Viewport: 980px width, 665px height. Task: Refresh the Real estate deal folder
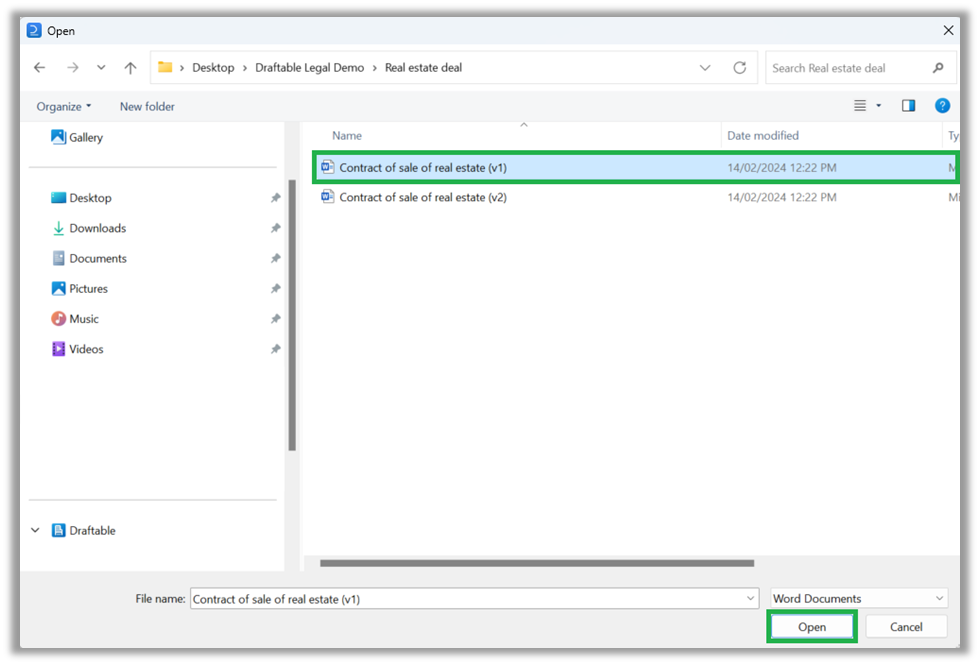point(740,67)
